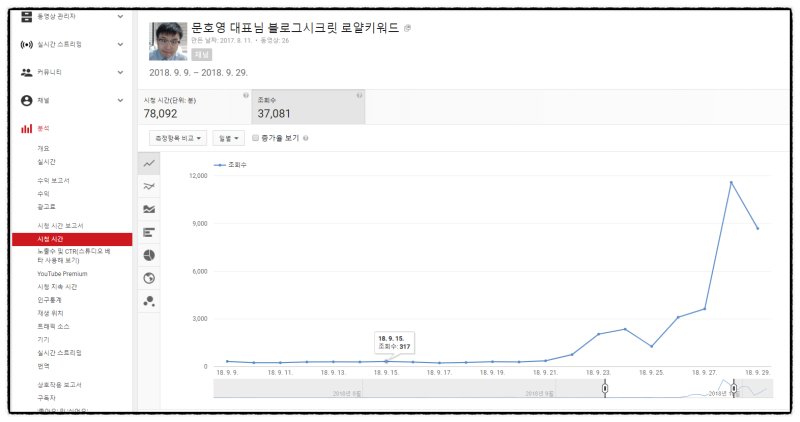Enable the 증가율 보기 checkbox
Screen dimensions: 800x422
click(256, 138)
